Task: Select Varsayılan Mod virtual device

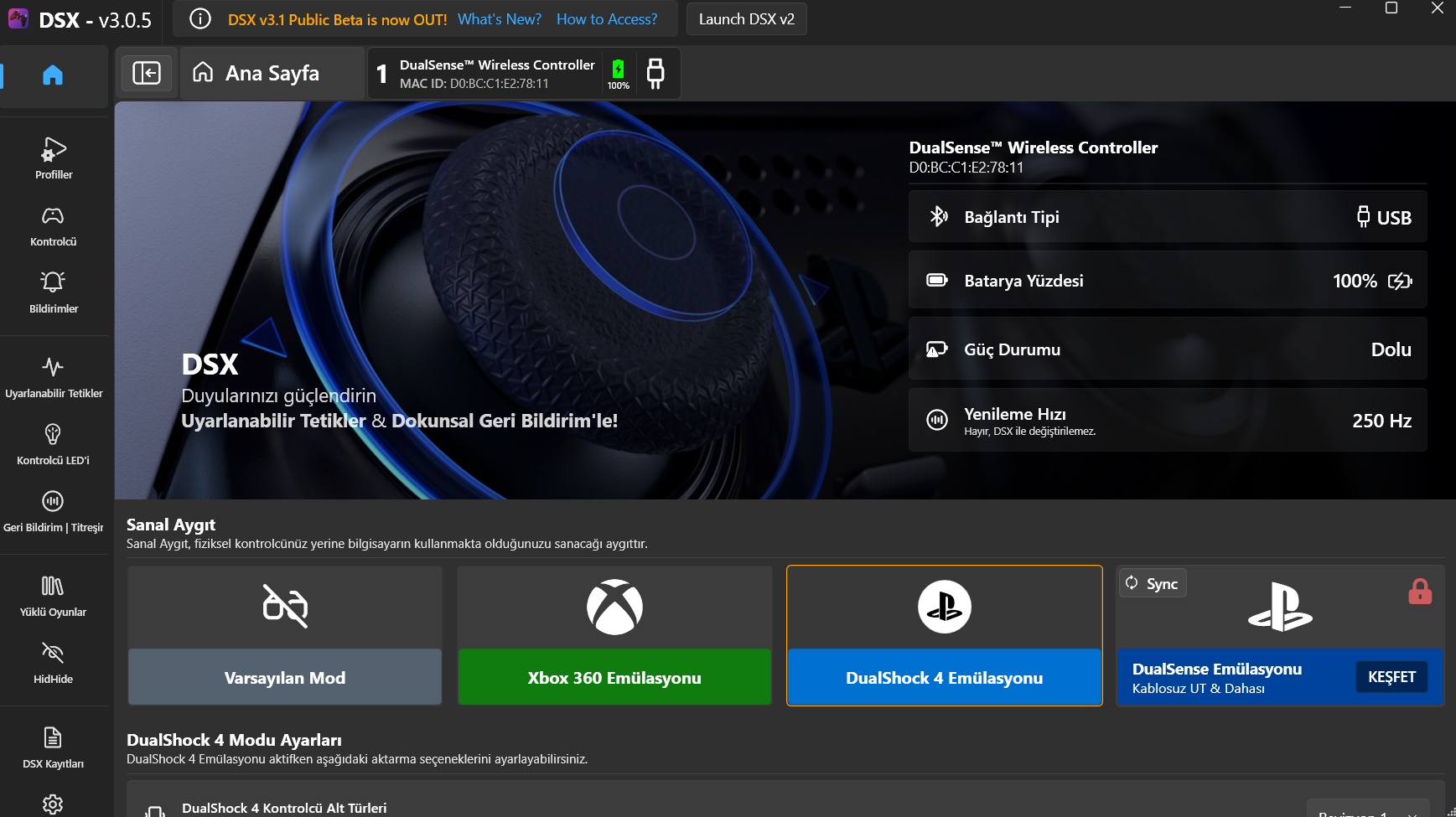Action: pyautogui.click(x=285, y=635)
